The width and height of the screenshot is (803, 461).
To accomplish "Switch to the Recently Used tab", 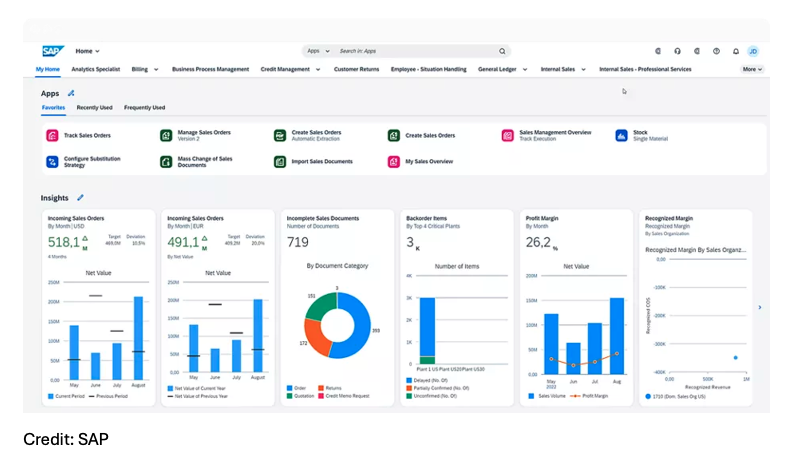I will [94, 107].
